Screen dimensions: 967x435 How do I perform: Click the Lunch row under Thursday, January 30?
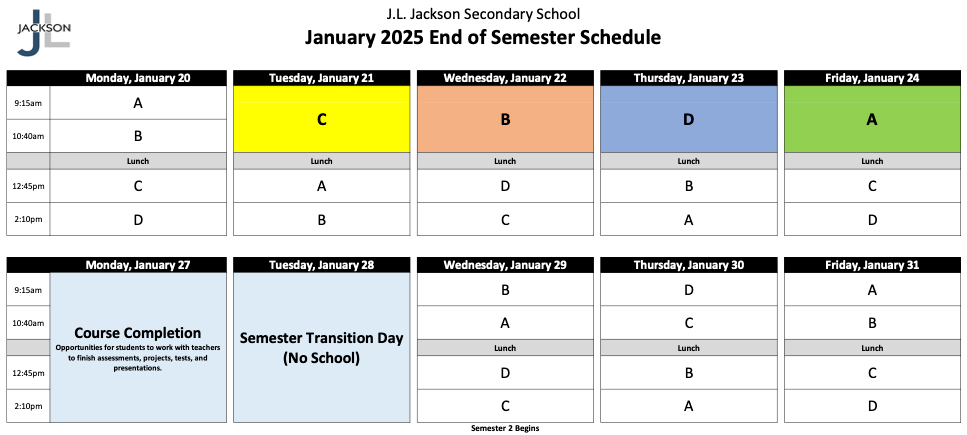click(x=688, y=348)
